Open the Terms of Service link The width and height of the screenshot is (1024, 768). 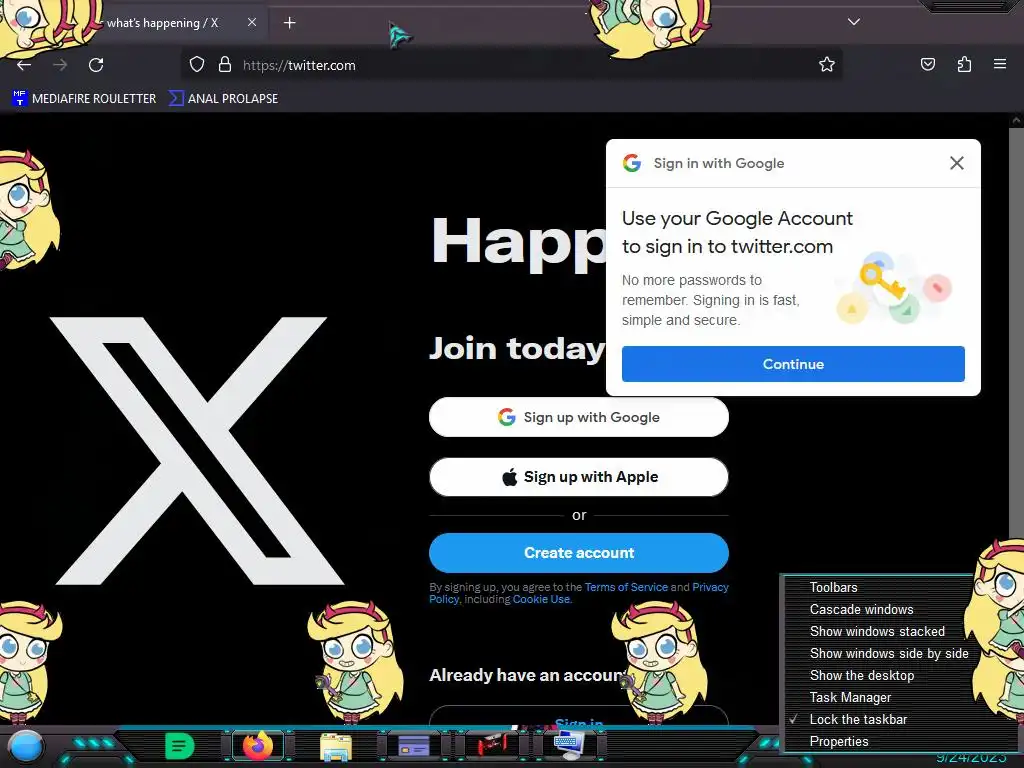click(x=626, y=587)
